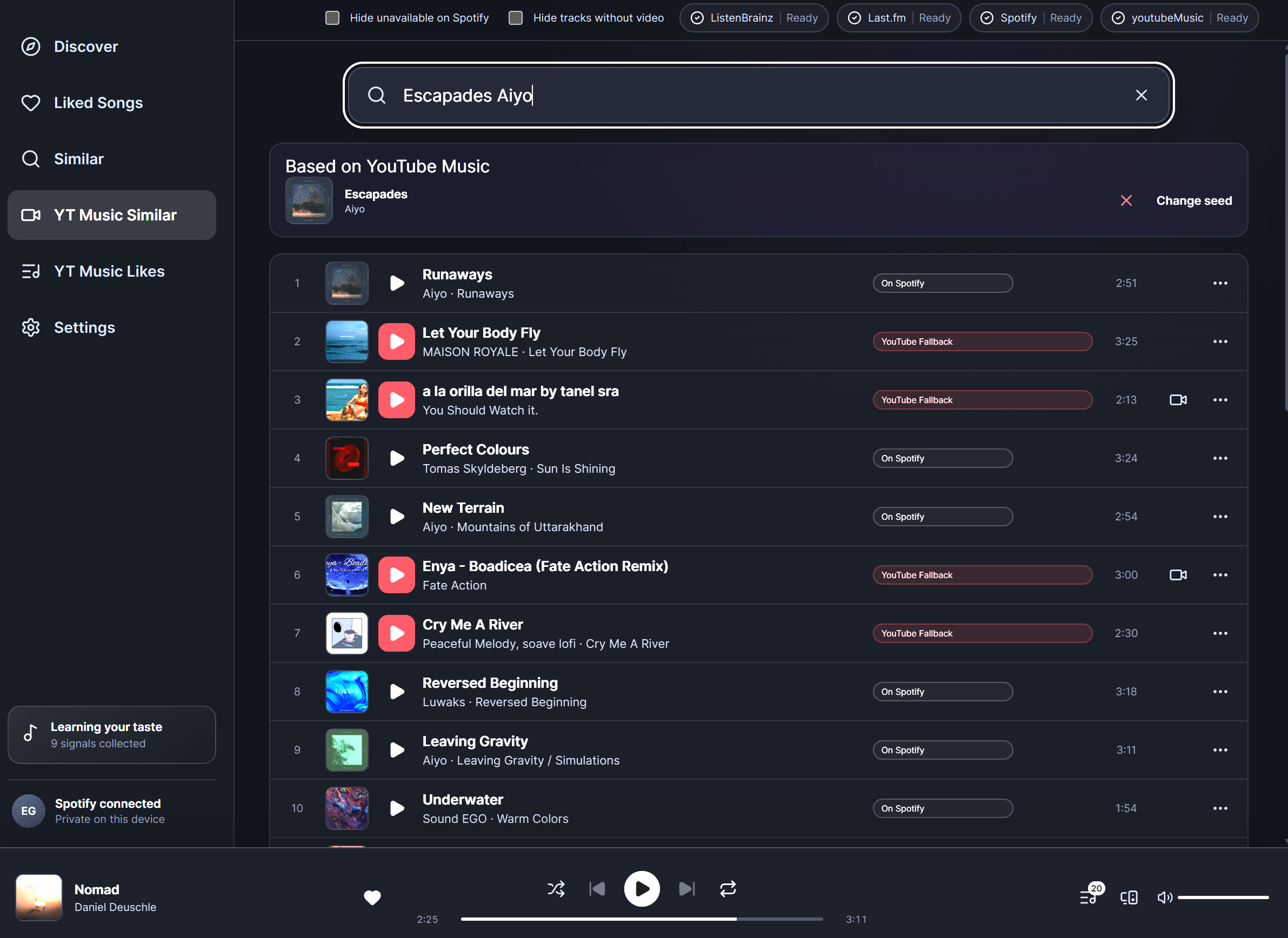This screenshot has width=1288, height=938.
Task: Open more options for Reversed Beginning
Action: click(1220, 692)
